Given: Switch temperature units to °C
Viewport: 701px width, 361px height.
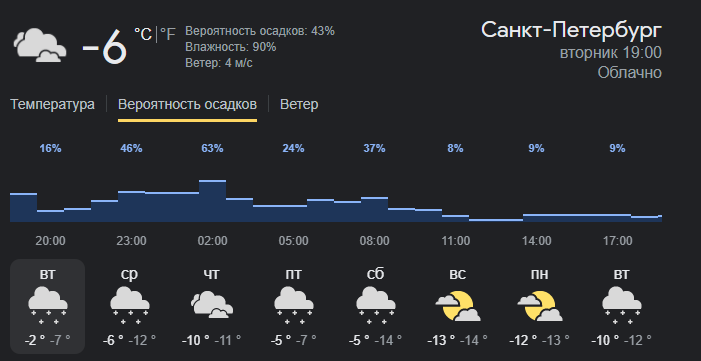Looking at the screenshot, I should pyautogui.click(x=143, y=34).
